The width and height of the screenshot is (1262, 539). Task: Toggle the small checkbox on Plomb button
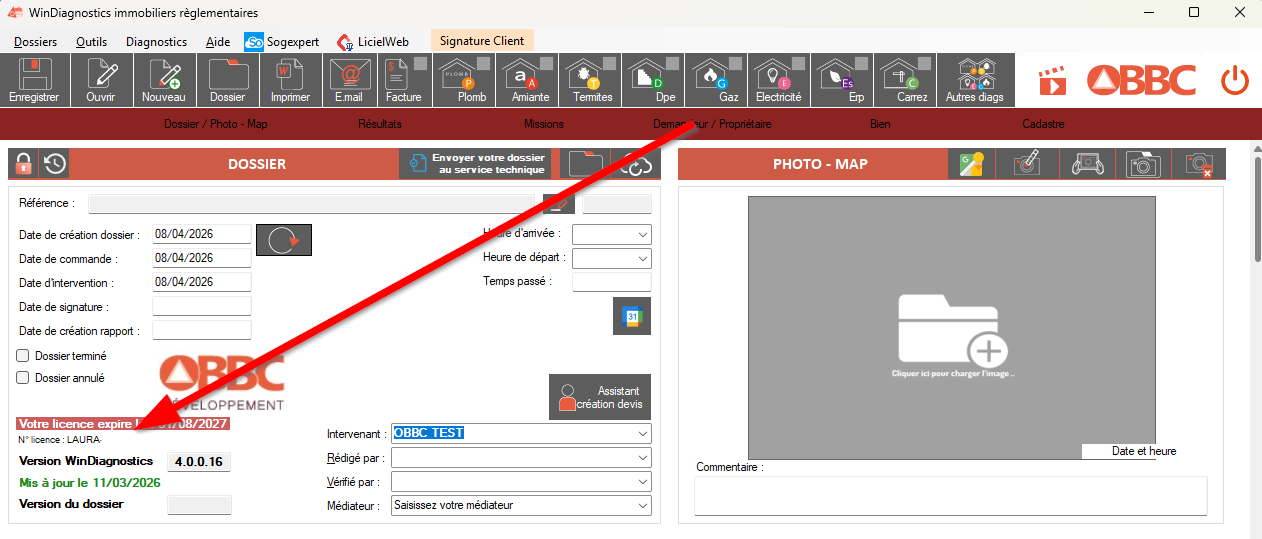point(482,64)
